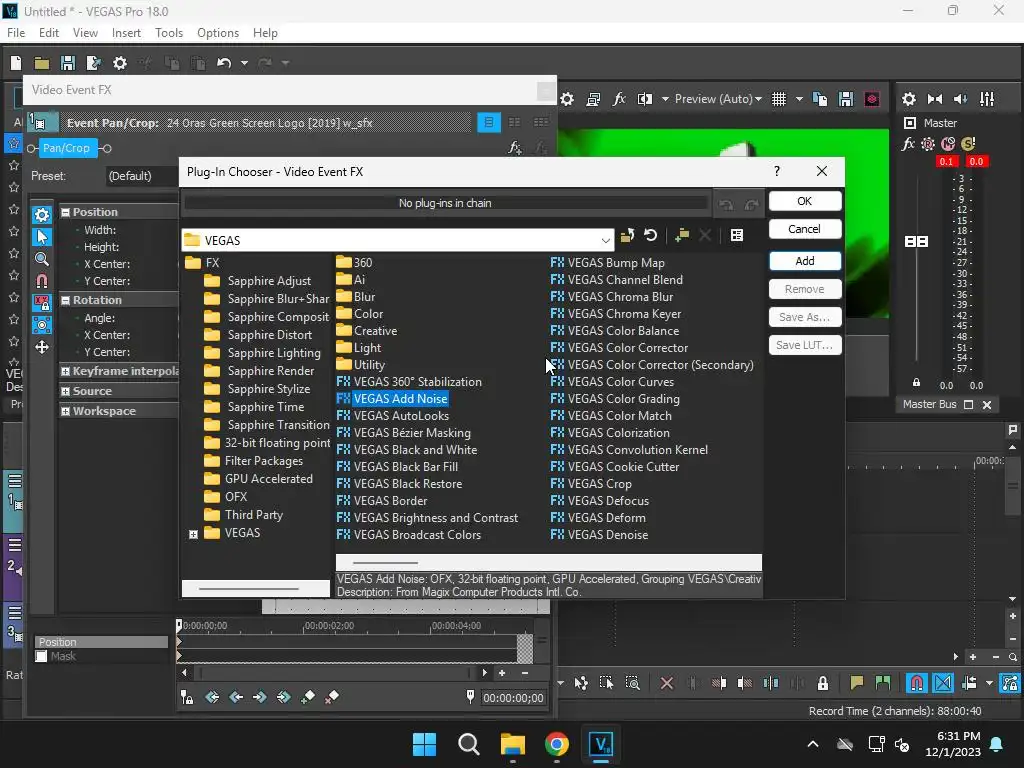The image size is (1024, 768).
Task: Open File Explorer from taskbar
Action: (x=513, y=744)
